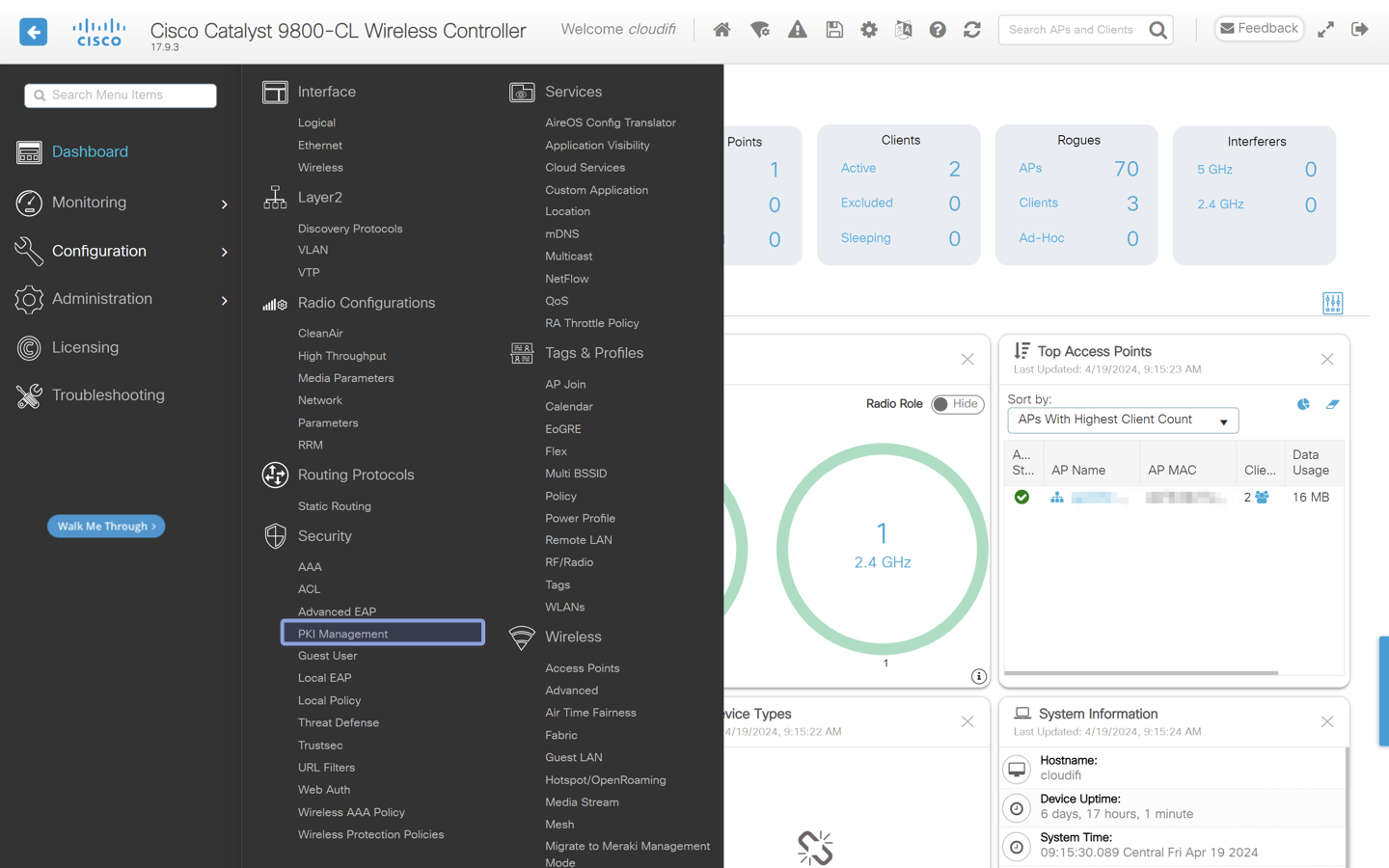Open the APs With Highest Client Count dropdown
This screenshot has height=868, width=1389.
pos(1122,420)
